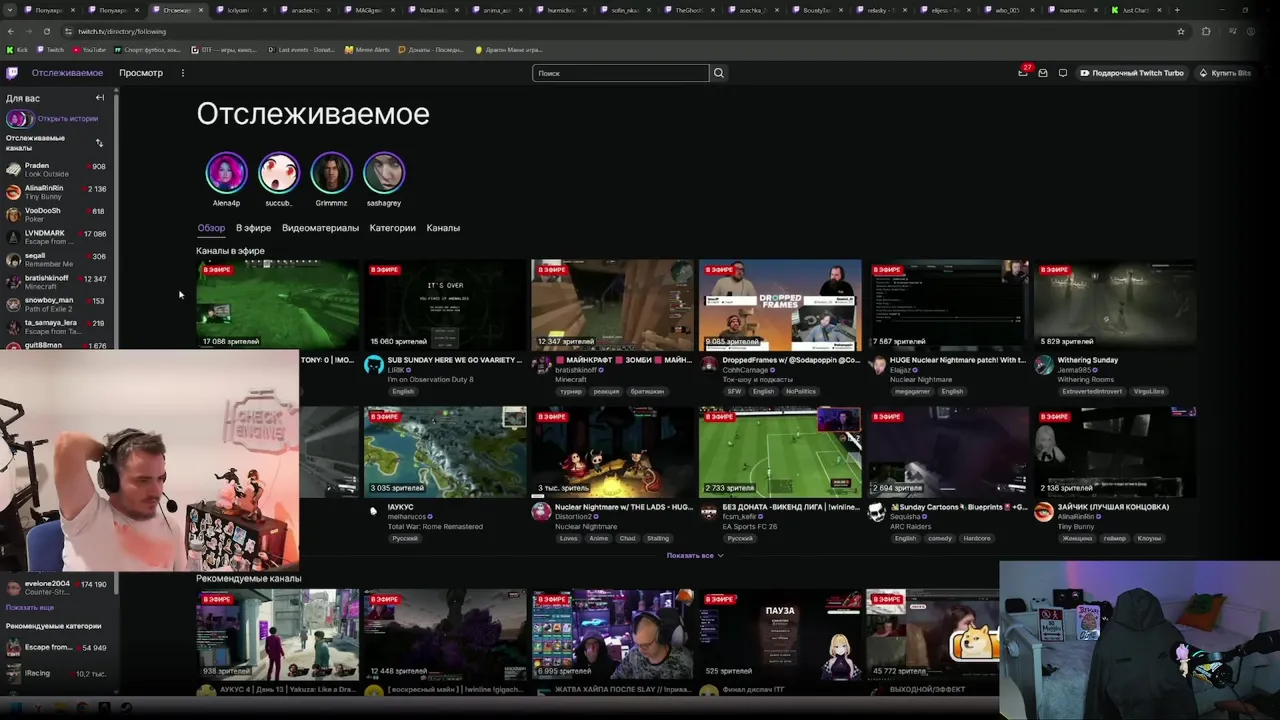Click Открыть истории link

tap(67, 119)
